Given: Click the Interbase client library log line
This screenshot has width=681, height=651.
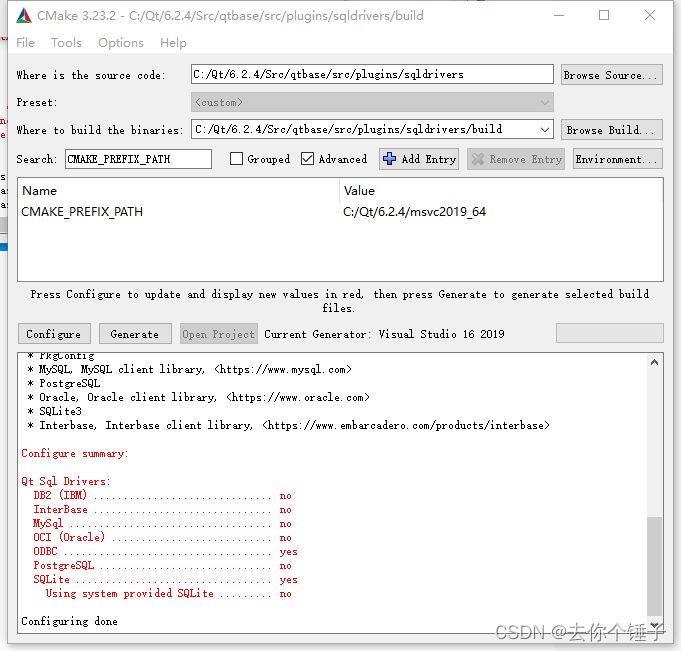Looking at the screenshot, I should (288, 425).
